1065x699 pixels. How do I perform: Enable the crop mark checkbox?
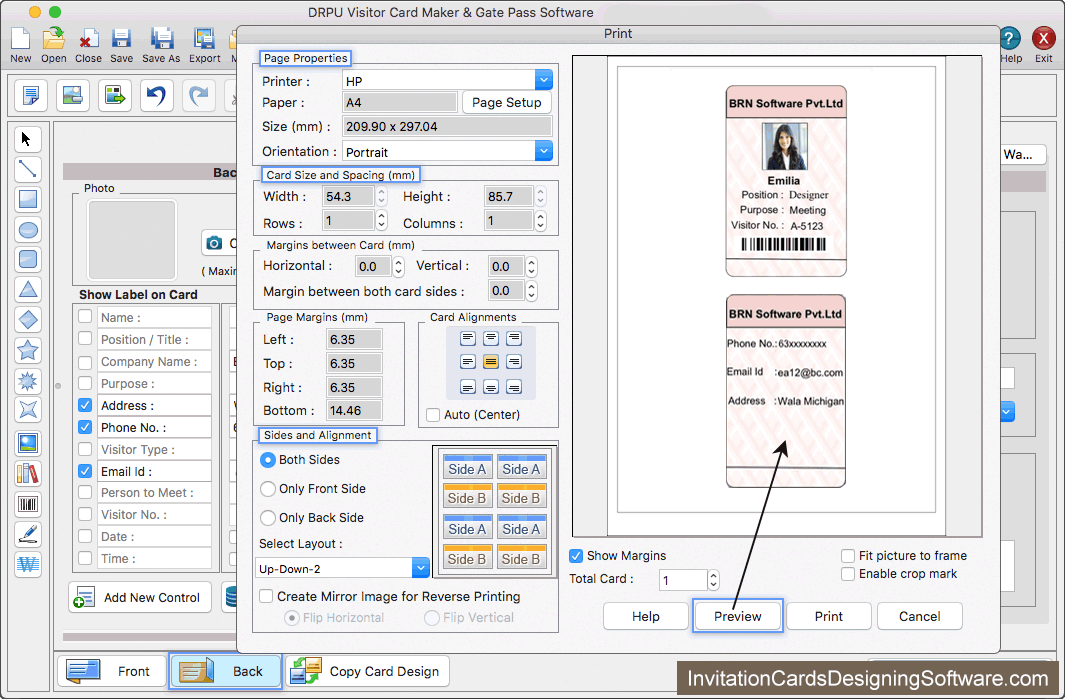[x=848, y=574]
